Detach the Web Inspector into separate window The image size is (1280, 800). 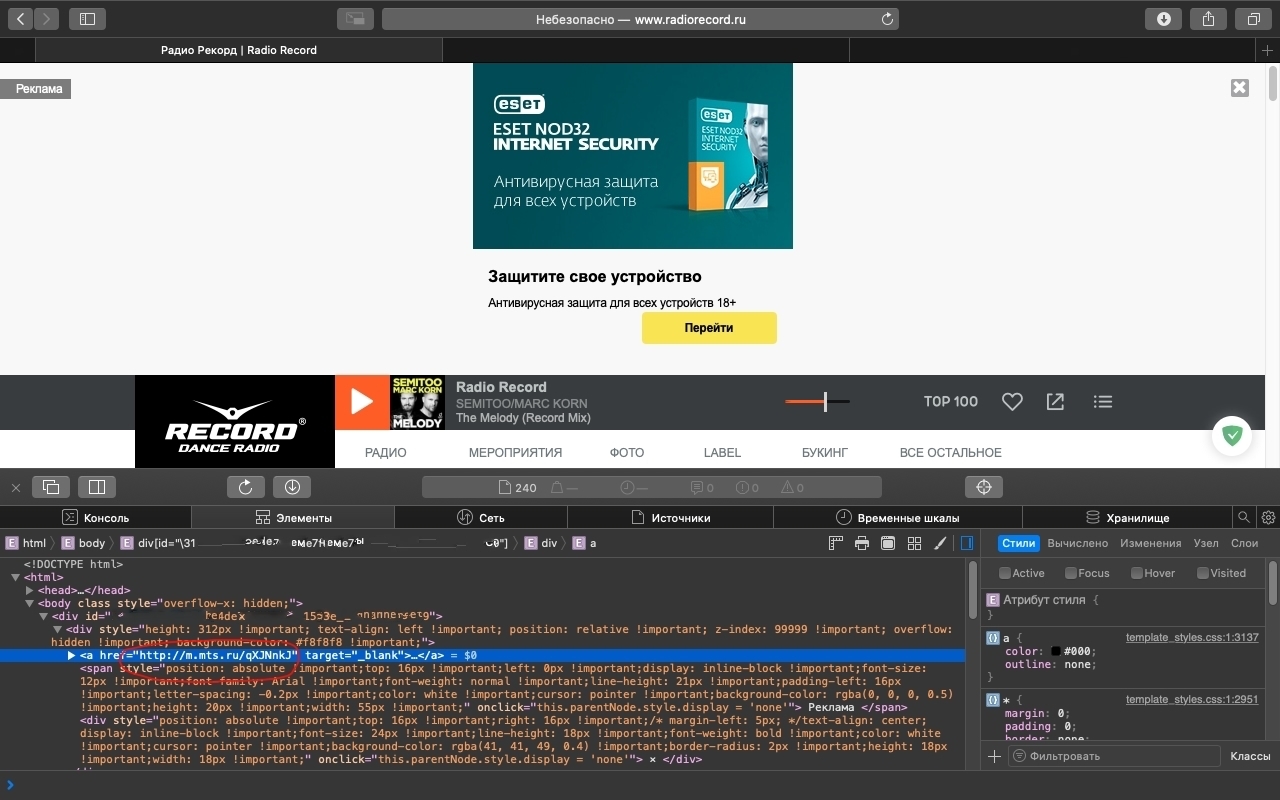point(51,487)
